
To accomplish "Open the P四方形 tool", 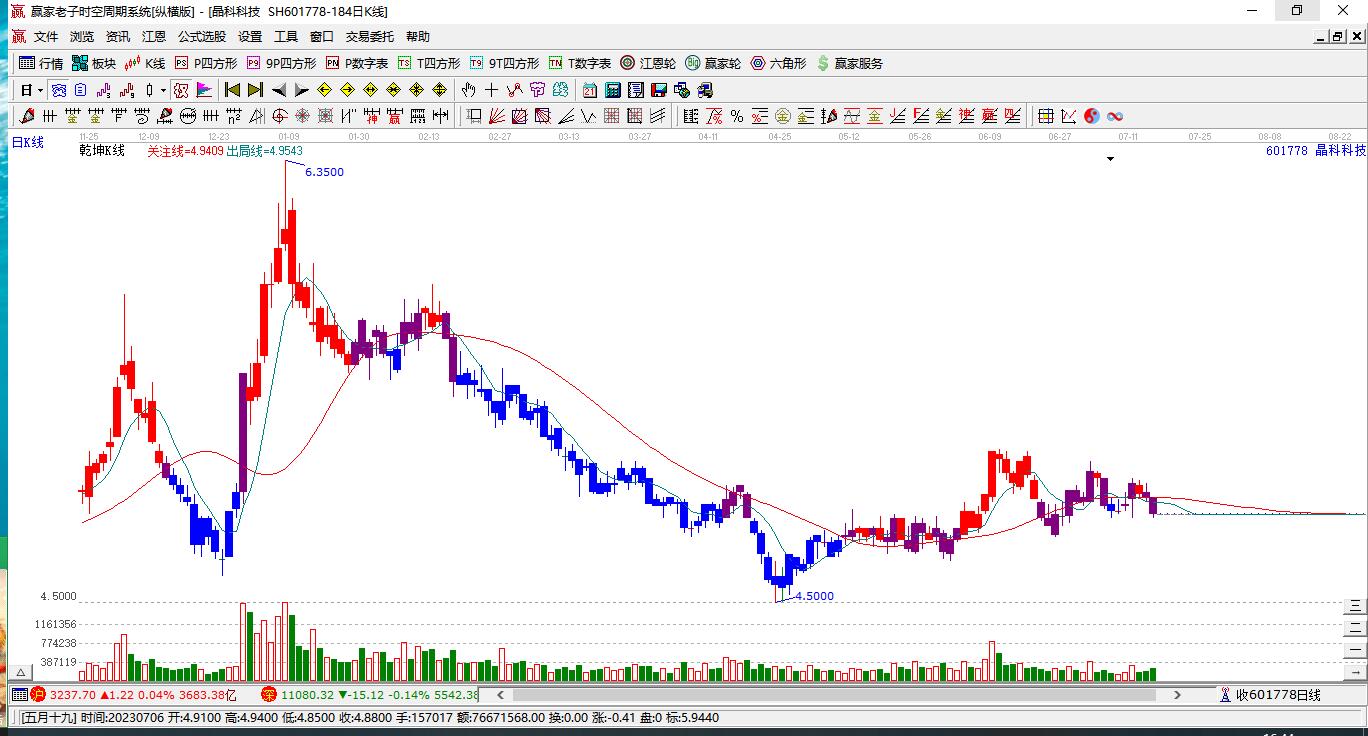I will (206, 63).
